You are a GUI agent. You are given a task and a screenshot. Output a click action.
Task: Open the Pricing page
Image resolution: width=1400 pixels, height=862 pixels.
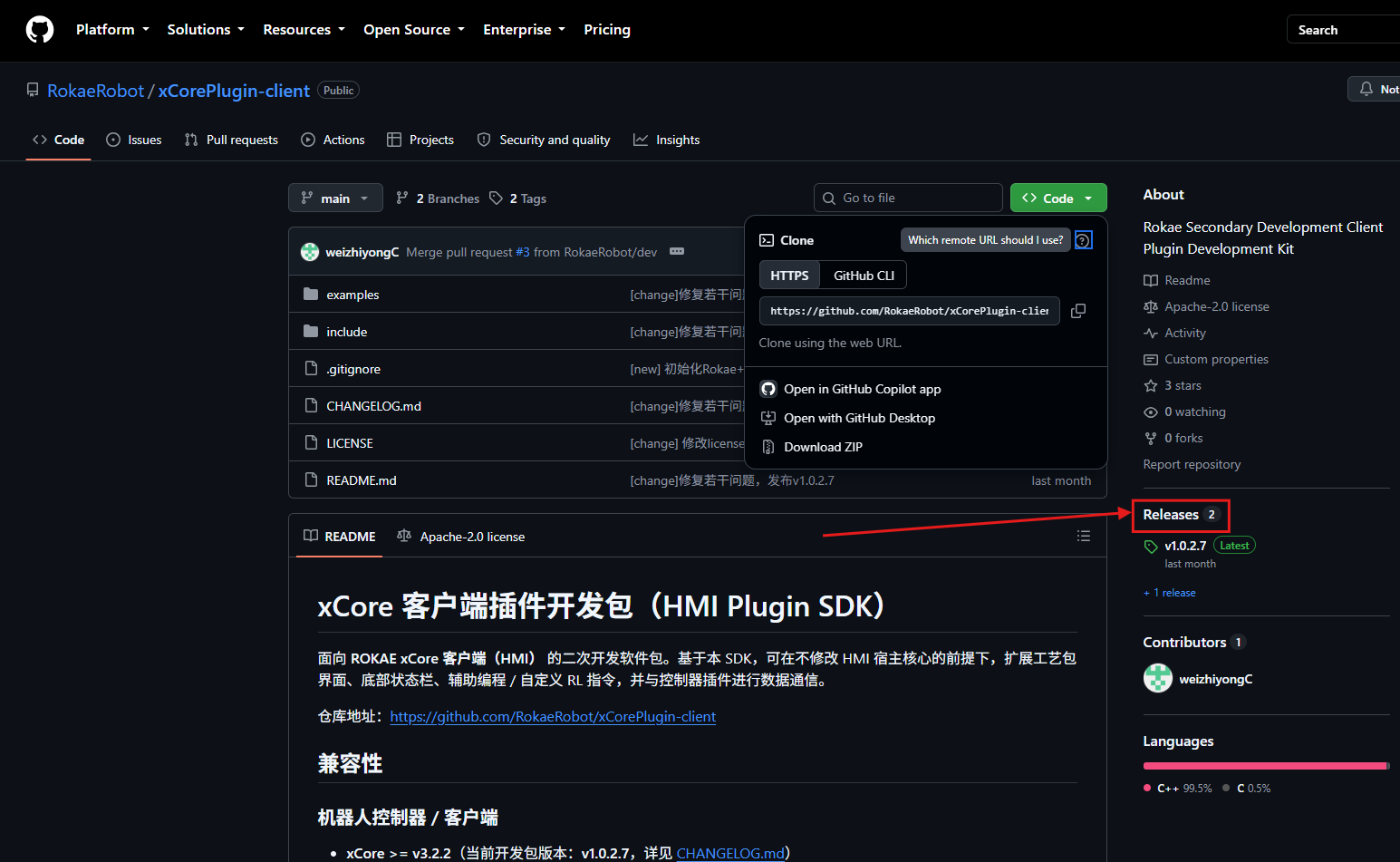coord(607,30)
